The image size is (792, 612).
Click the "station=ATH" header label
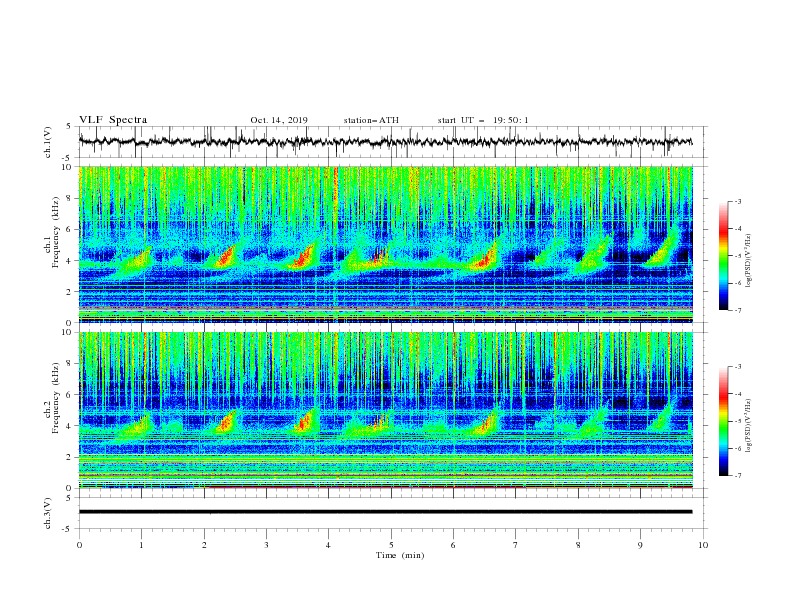click(371, 120)
